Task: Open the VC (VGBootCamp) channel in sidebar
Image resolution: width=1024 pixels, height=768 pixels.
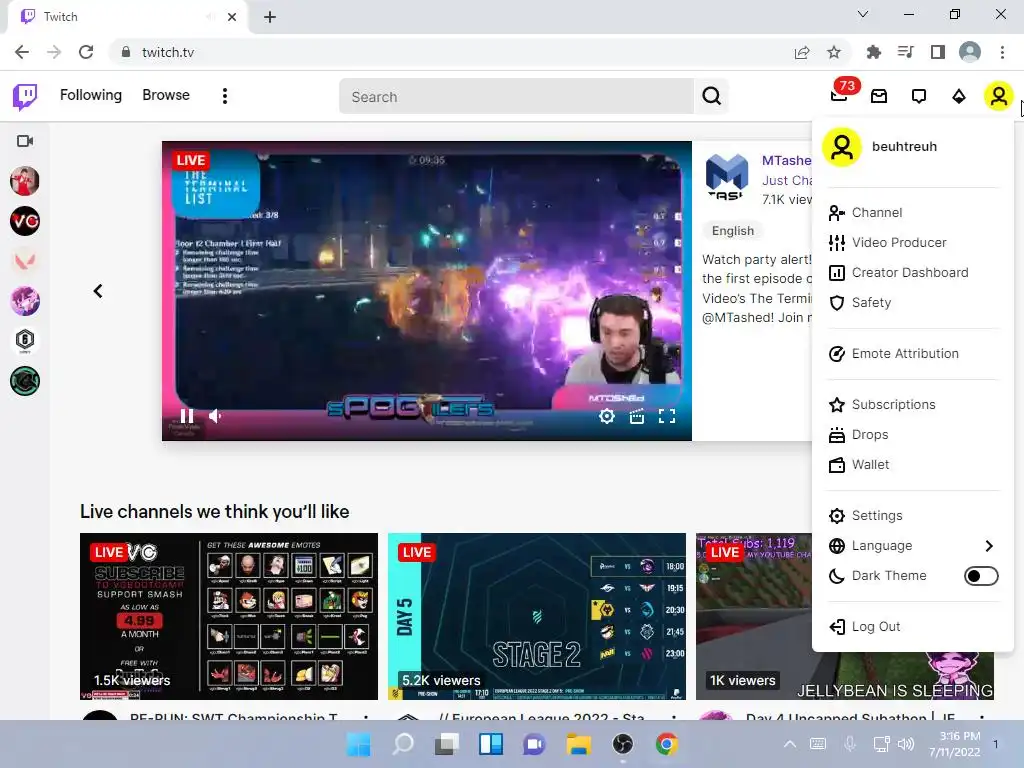Action: point(25,221)
